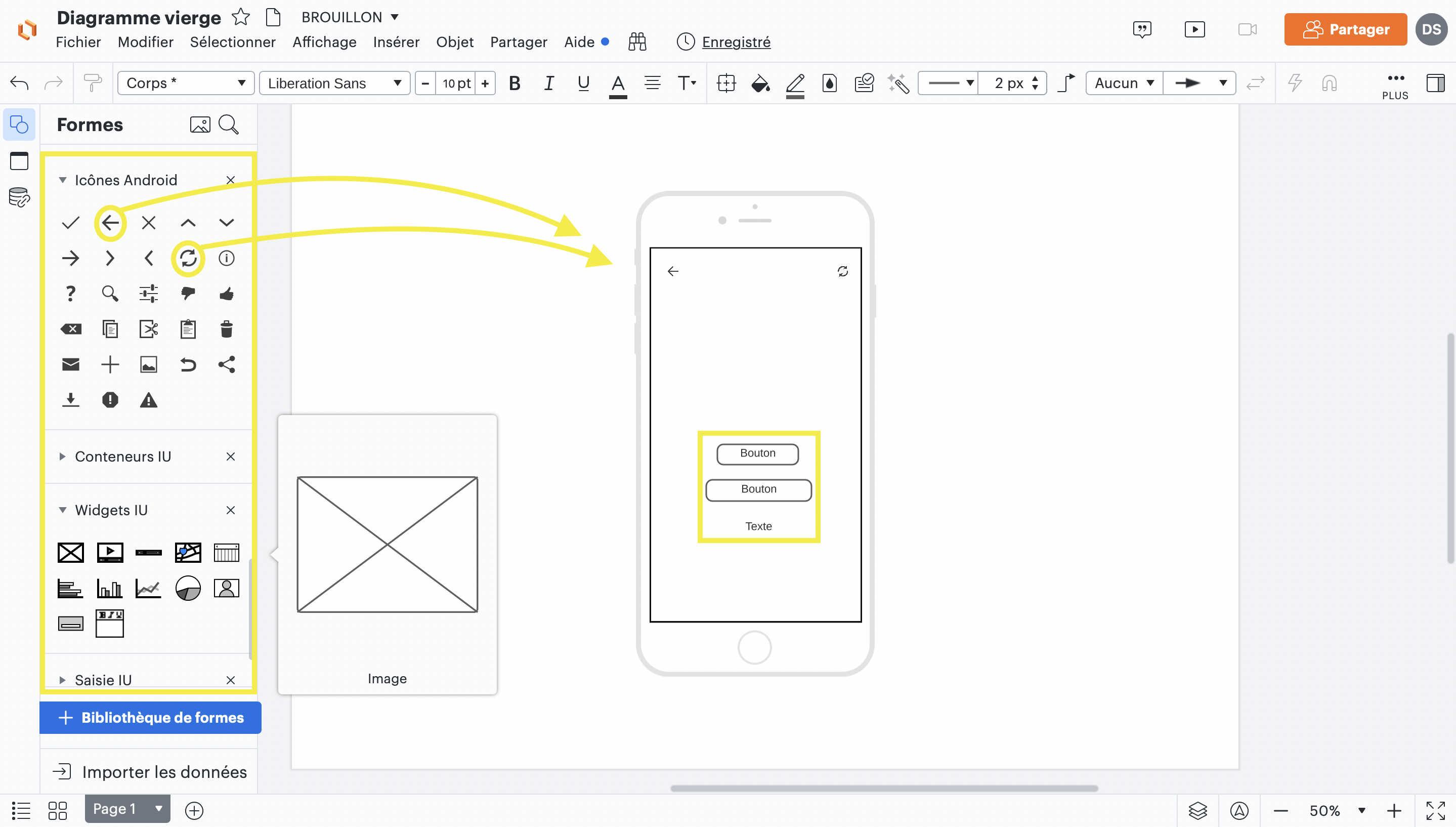Screen dimensions: 1456x827
Task: Choose the clipboard paste Android icon
Action: [x=188, y=329]
